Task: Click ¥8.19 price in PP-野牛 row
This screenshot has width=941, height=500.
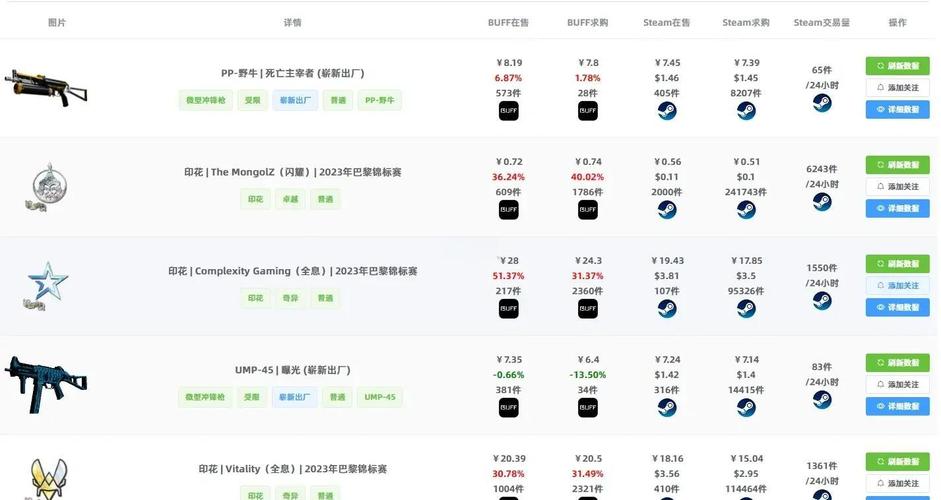Action: [509, 63]
